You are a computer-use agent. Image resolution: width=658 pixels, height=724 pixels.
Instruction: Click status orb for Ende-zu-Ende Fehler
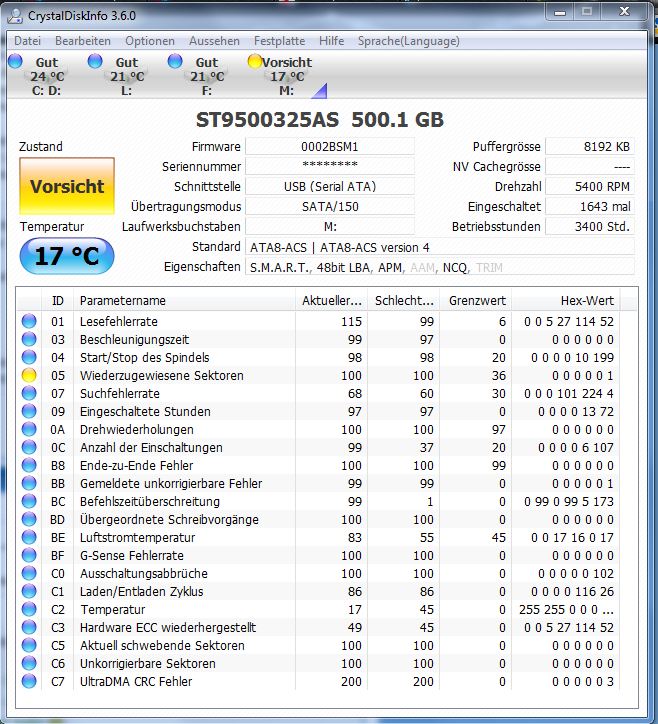[x=29, y=465]
